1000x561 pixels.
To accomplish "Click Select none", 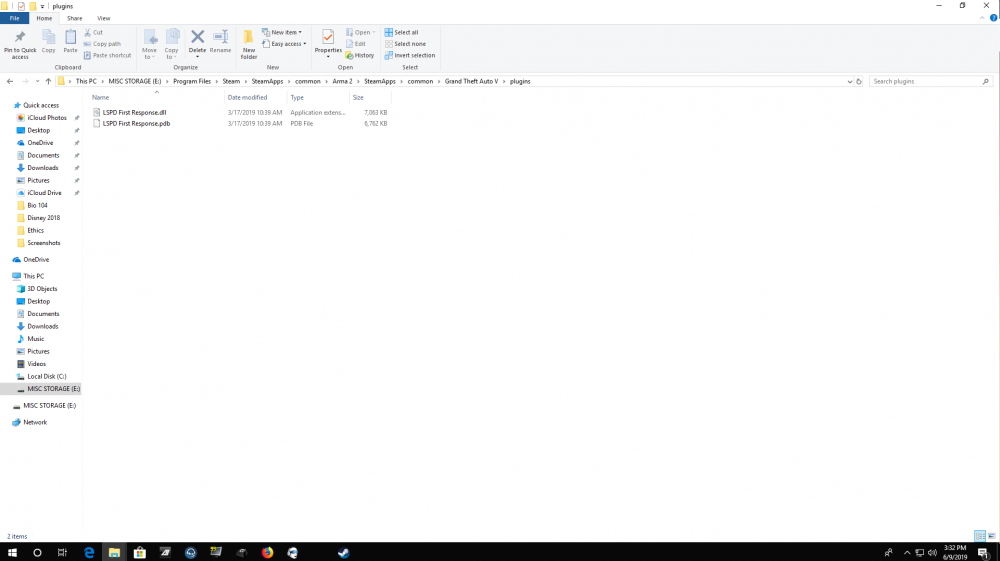I will (x=405, y=44).
